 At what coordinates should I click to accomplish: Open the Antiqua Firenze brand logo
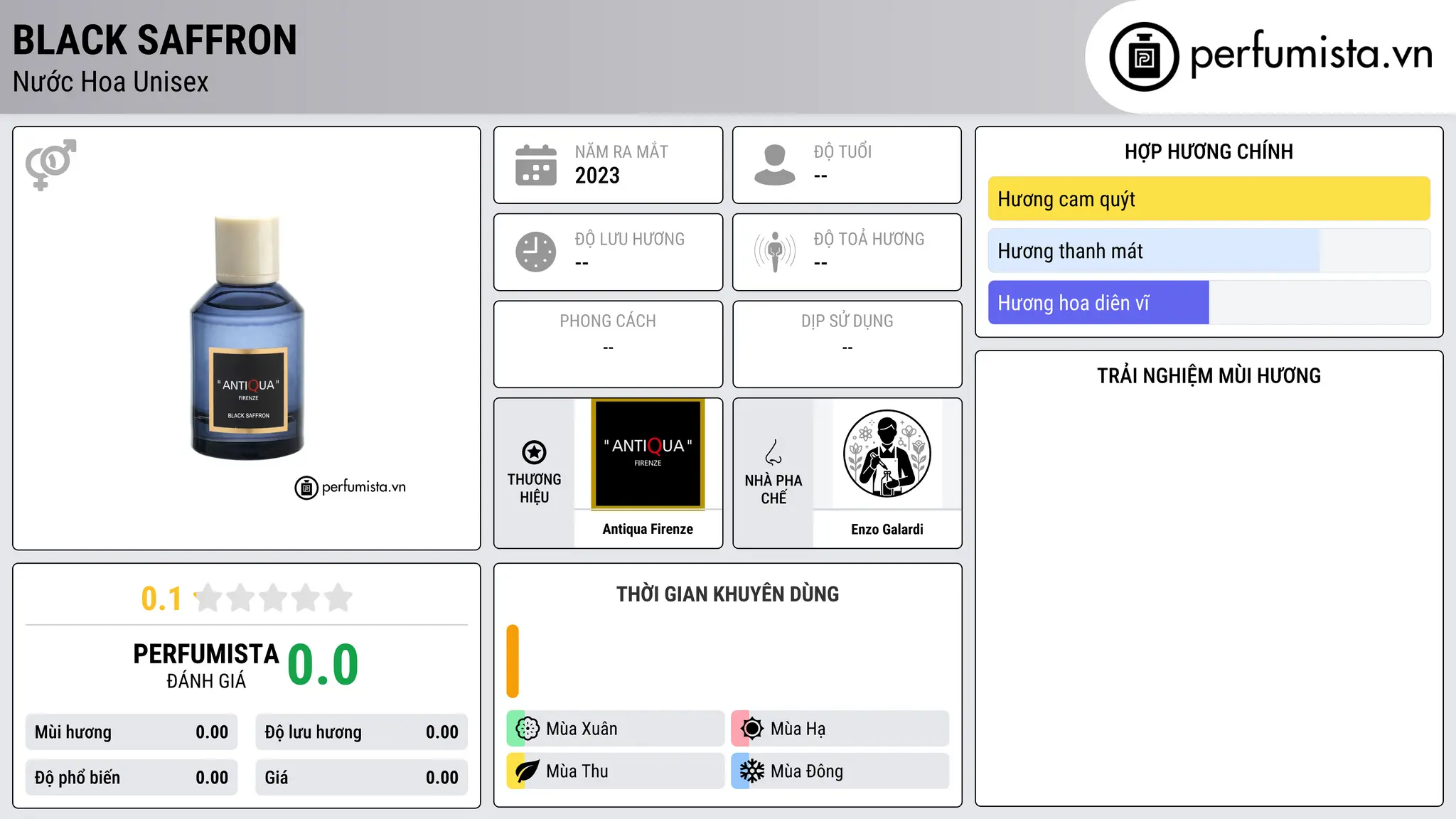[x=648, y=454]
